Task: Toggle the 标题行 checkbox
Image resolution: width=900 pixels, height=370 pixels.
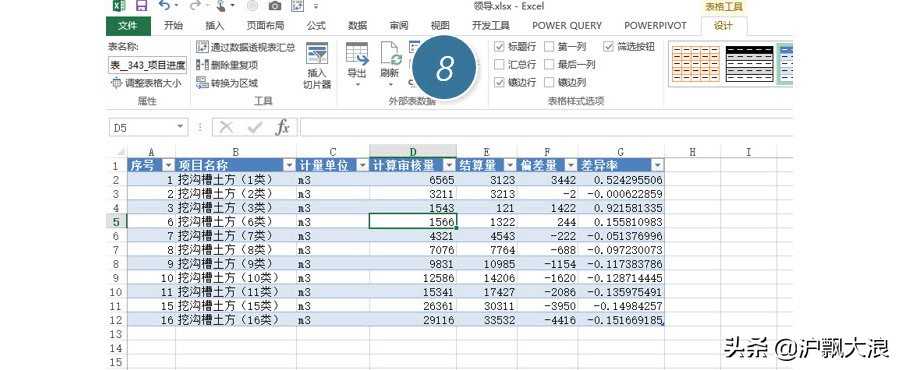Action: tap(499, 46)
